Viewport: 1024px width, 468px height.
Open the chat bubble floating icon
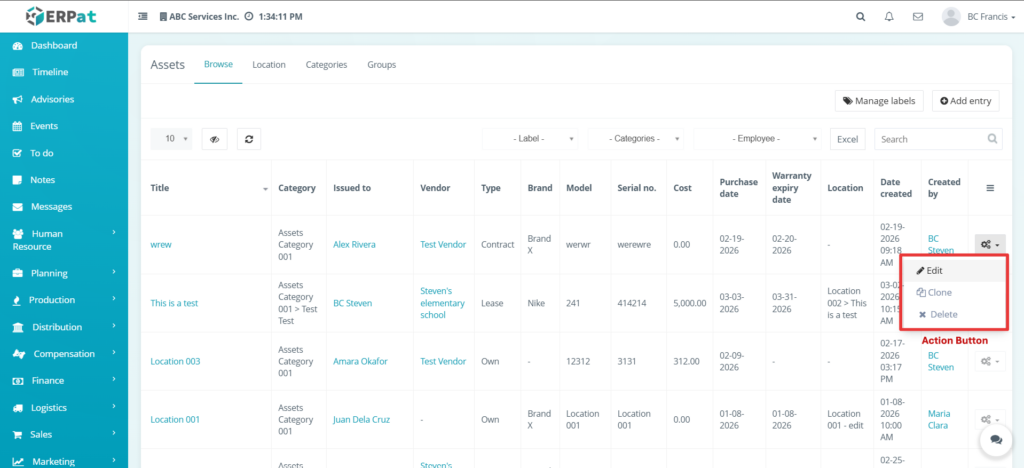click(995, 439)
